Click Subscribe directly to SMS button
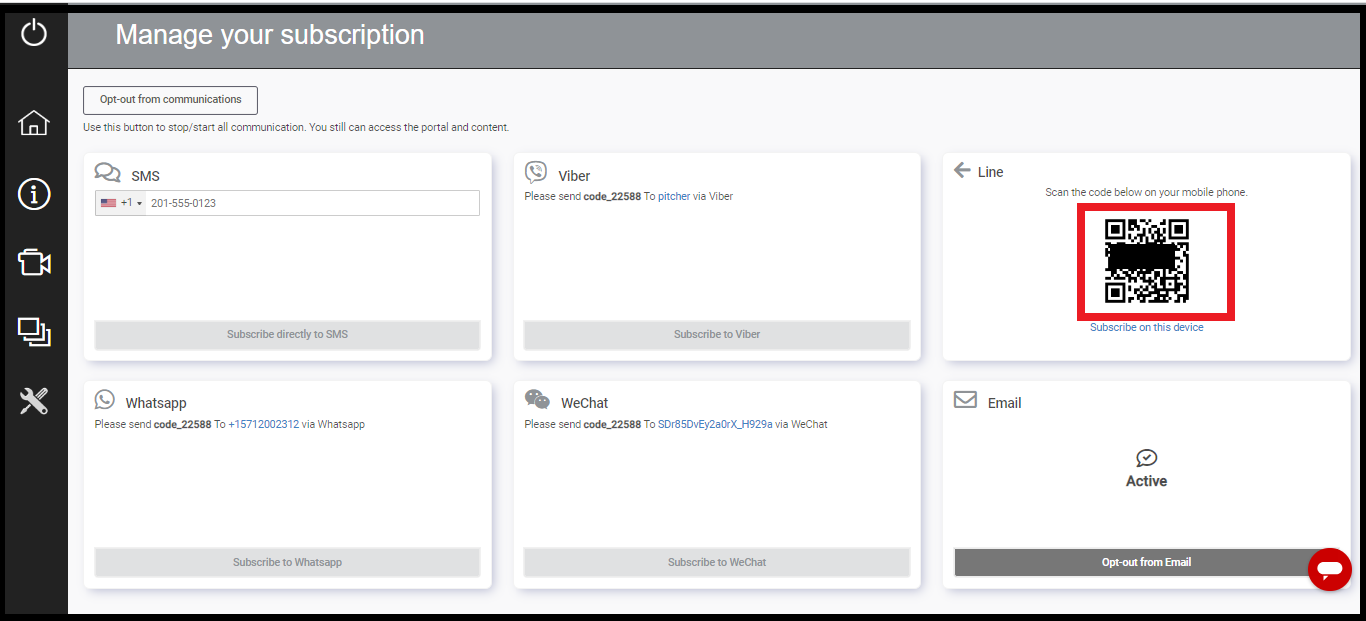Viewport: 1366px width, 621px height. [x=287, y=334]
